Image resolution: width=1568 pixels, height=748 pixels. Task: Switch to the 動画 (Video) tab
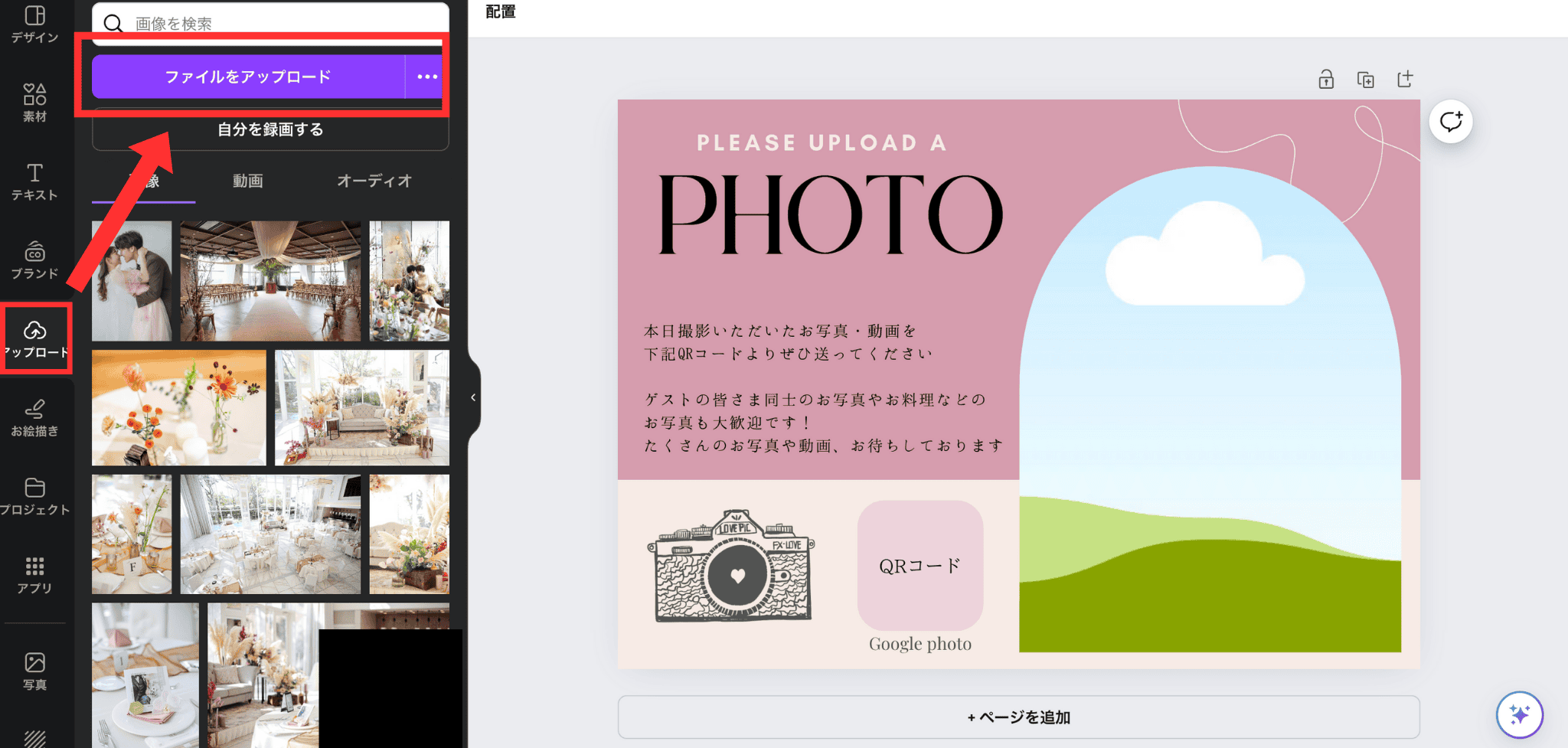coord(247,181)
